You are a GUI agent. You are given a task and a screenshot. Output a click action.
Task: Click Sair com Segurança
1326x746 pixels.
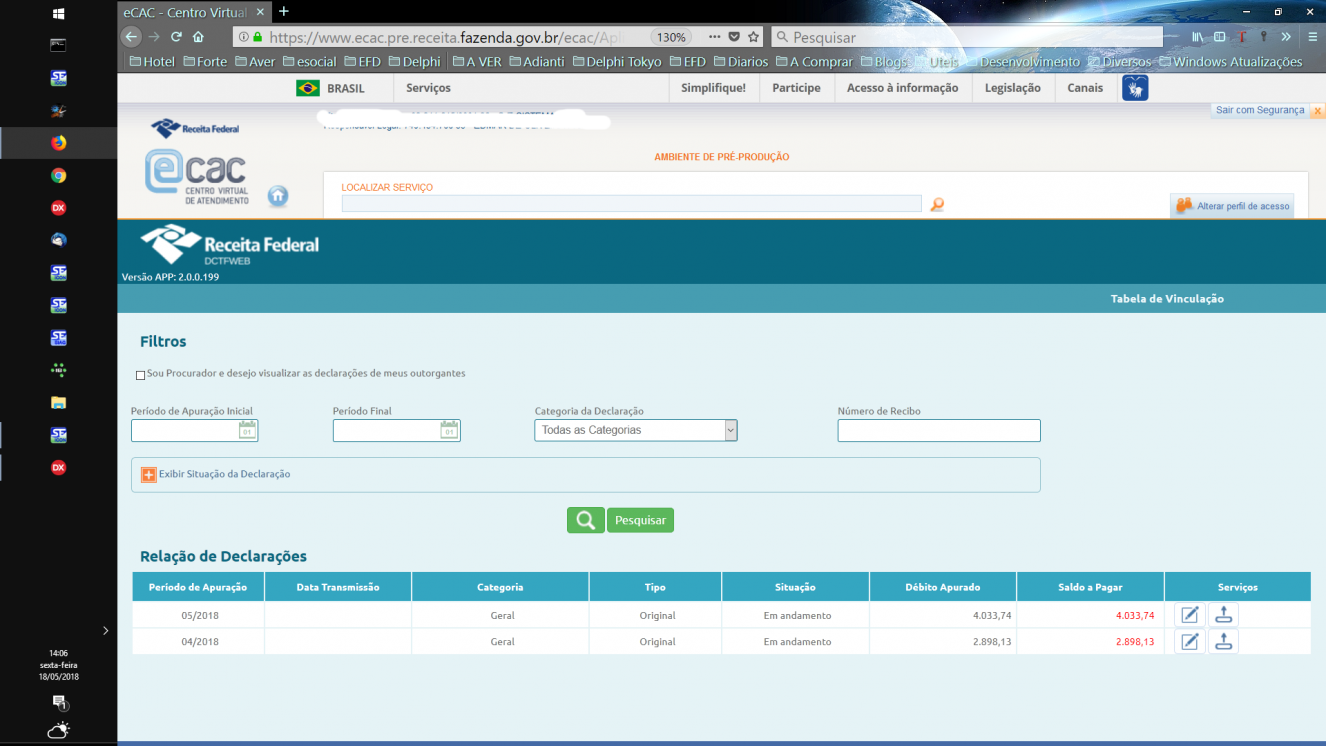tap(1260, 110)
